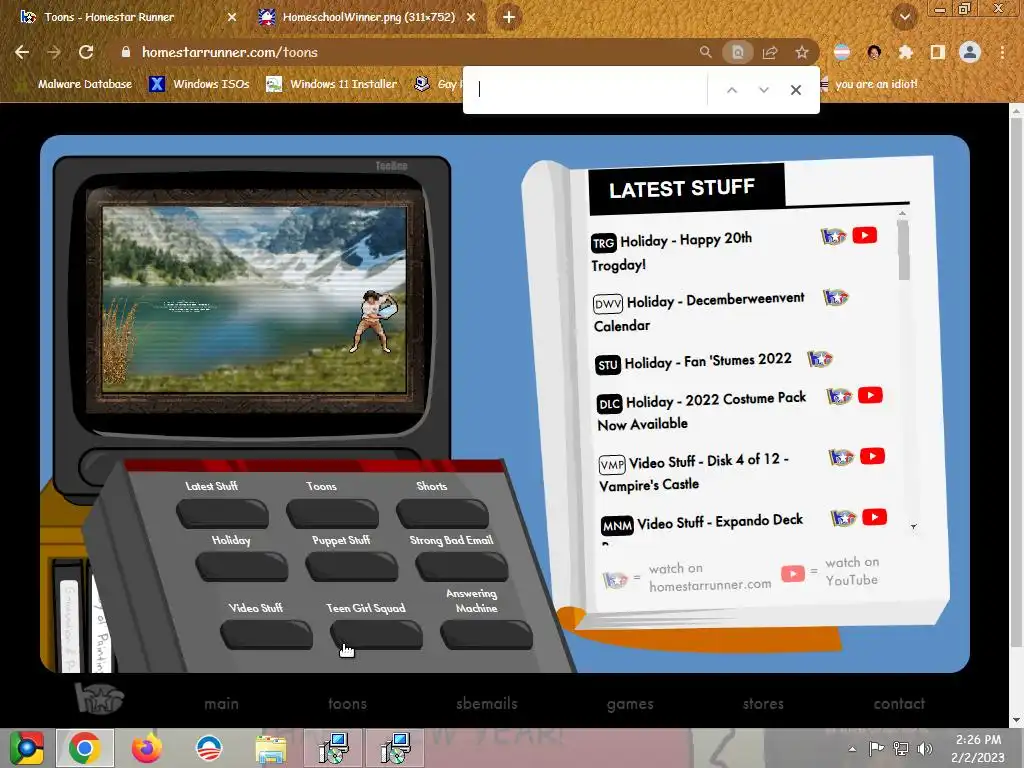Screen dimensions: 1024x768
Task: Push the Video Stuff remote button
Action: coord(266,635)
